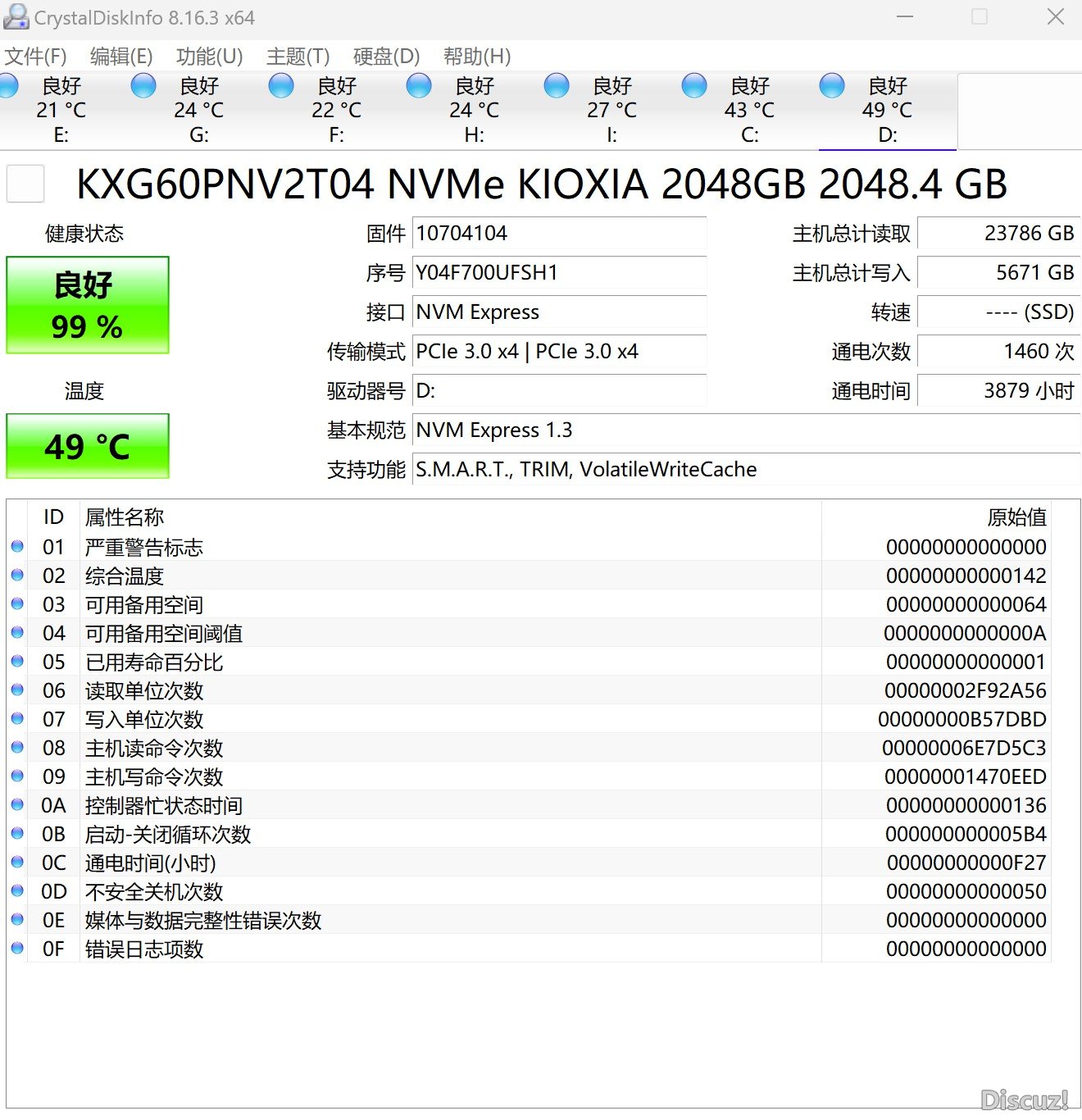The width and height of the screenshot is (1082, 1120).
Task: Click raw value 00000001470EED
Action: point(965,776)
